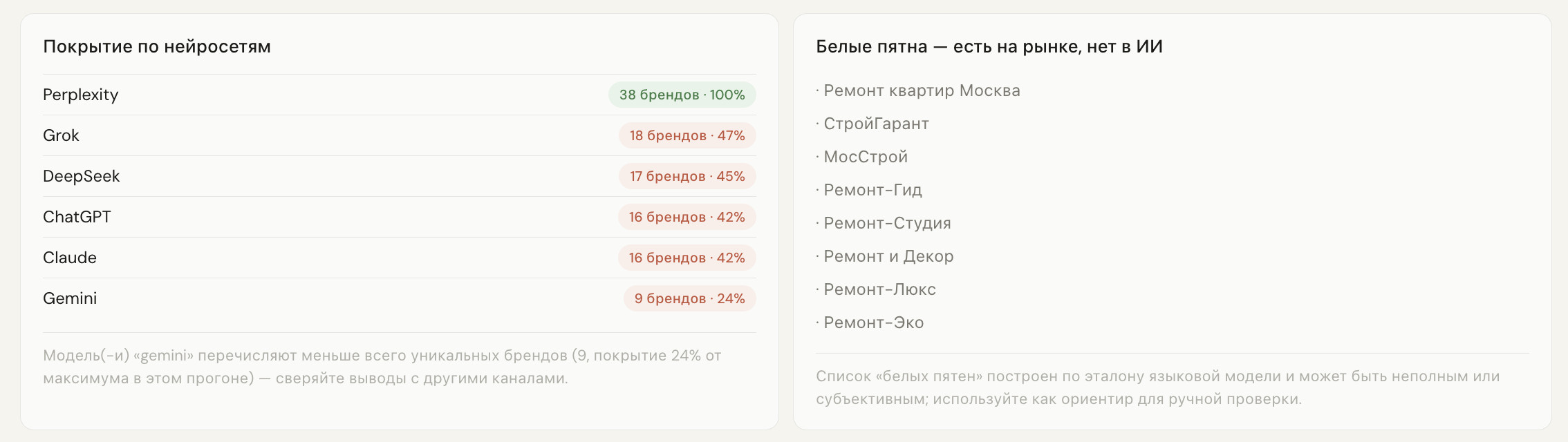Click the Claude row label

pos(70,258)
